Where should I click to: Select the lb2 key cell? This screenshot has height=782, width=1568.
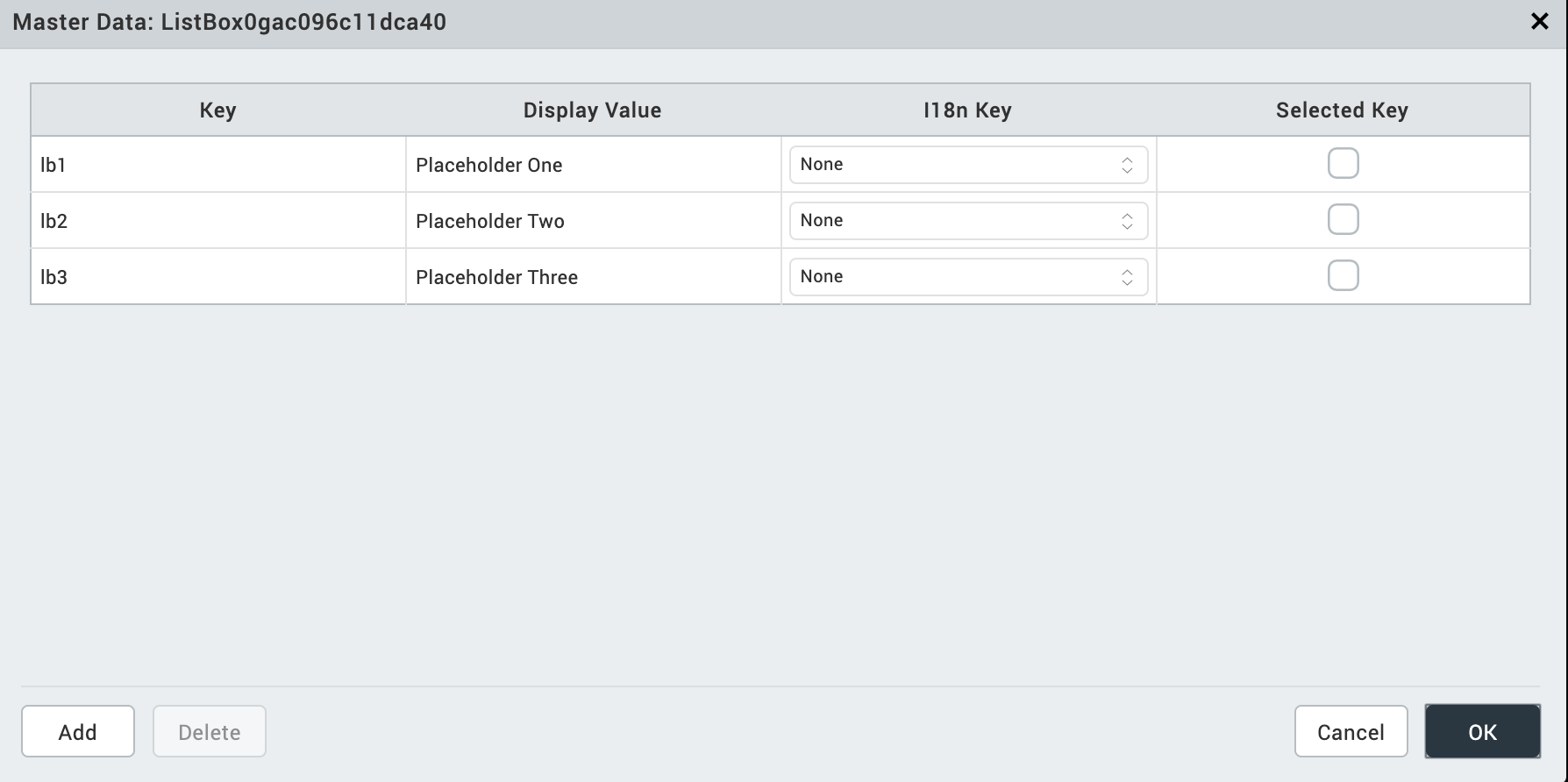217,221
